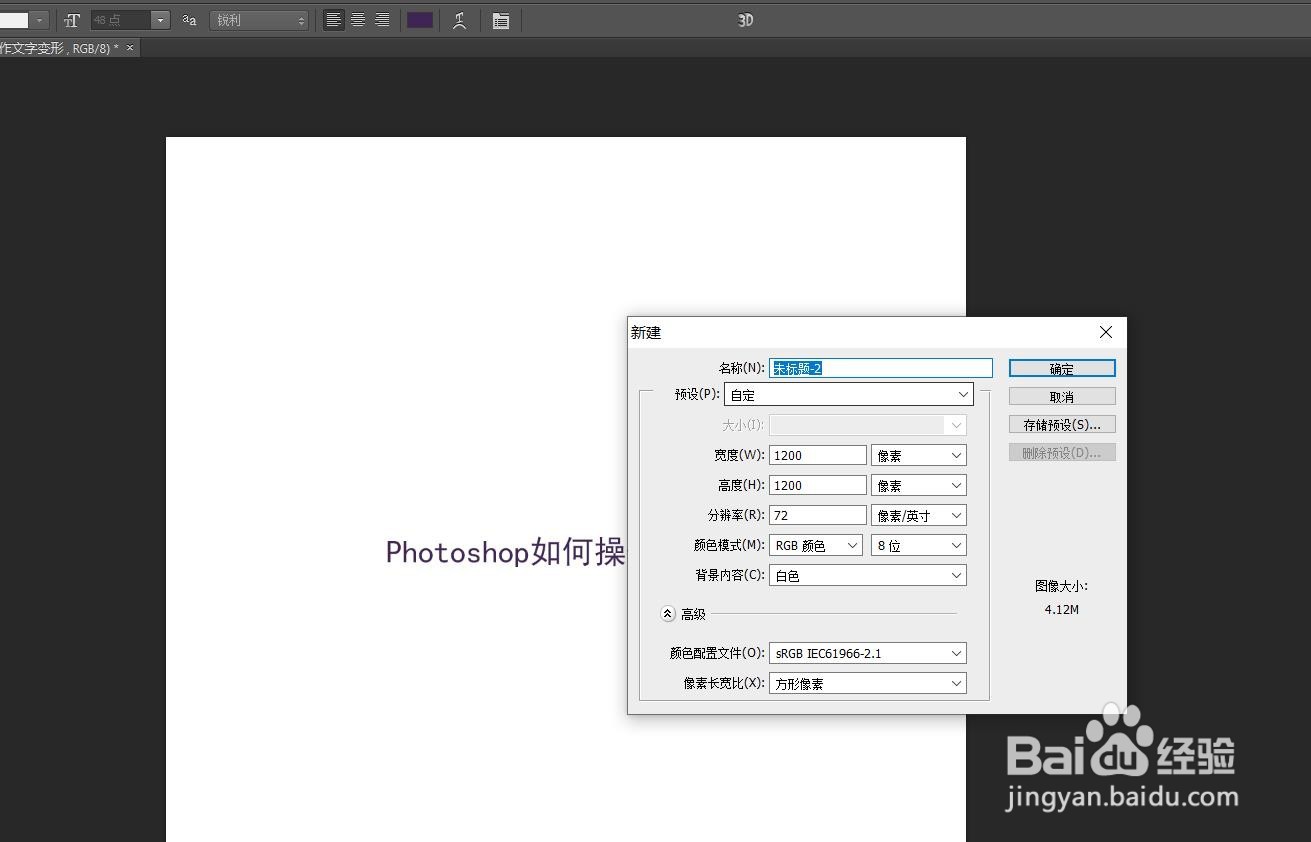The height and width of the screenshot is (842, 1311).
Task: Click the anti-alias 'aa' icon in options bar
Action: [189, 20]
